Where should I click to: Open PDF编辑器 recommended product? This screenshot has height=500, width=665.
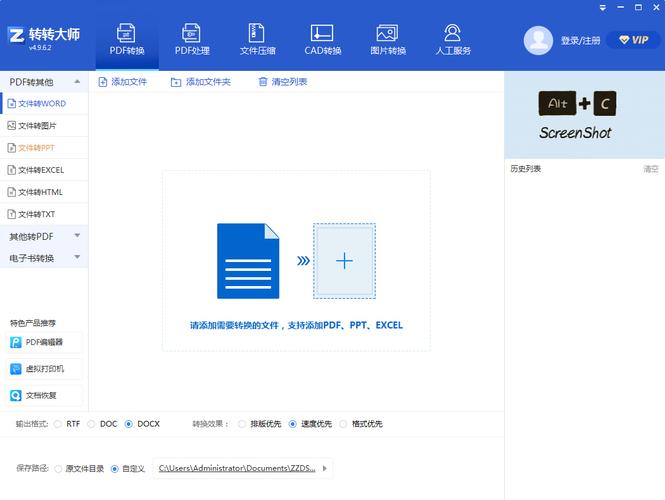[x=44, y=342]
